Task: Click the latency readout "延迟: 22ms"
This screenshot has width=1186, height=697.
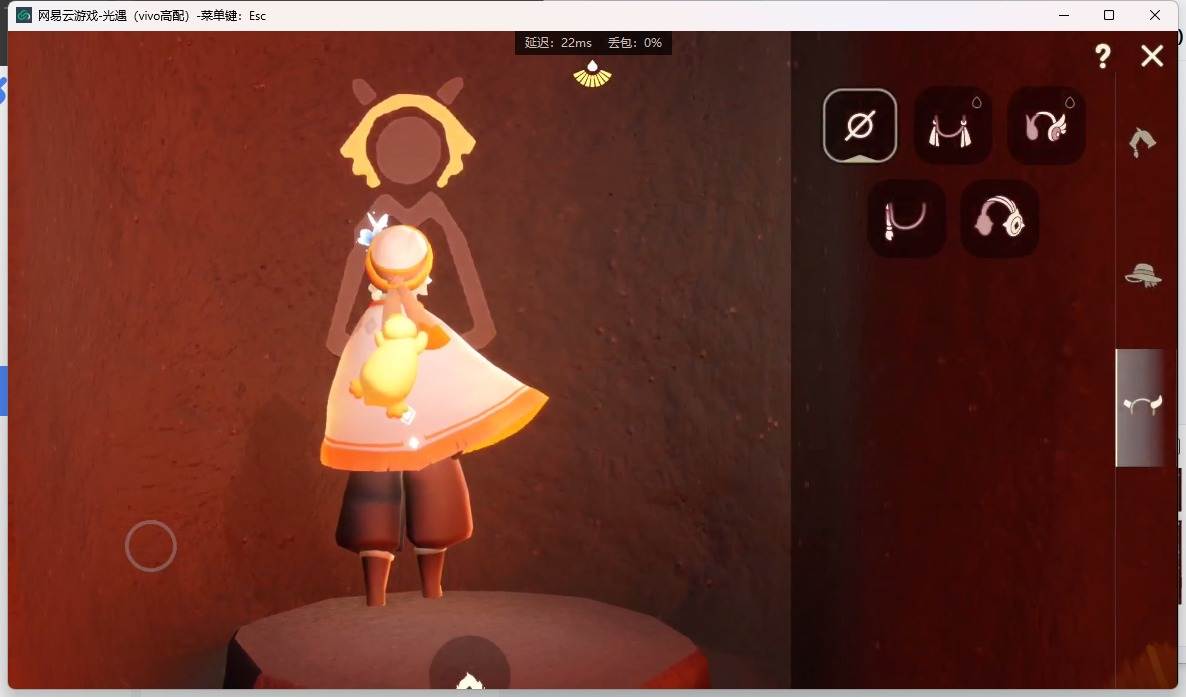Action: point(558,43)
